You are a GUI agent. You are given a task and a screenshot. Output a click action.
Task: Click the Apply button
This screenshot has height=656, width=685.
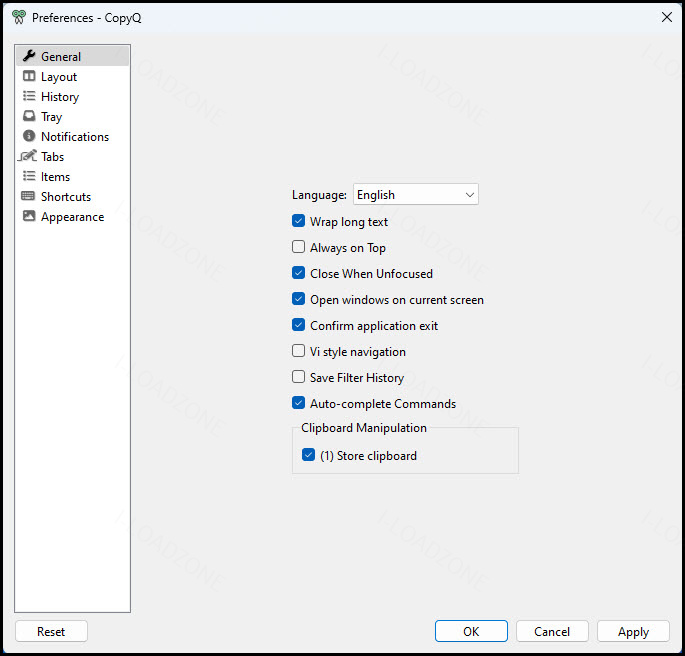[633, 631]
